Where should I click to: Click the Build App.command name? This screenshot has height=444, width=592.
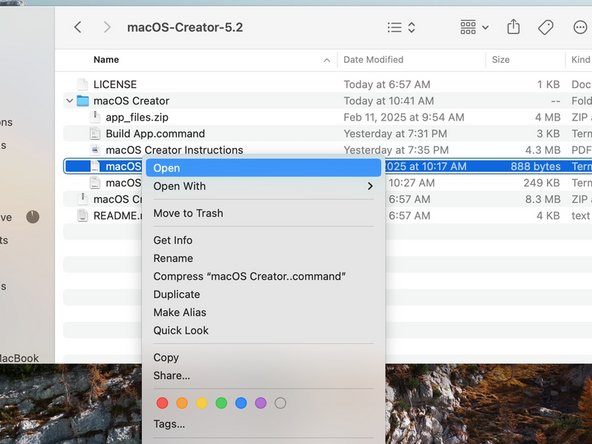tap(155, 134)
